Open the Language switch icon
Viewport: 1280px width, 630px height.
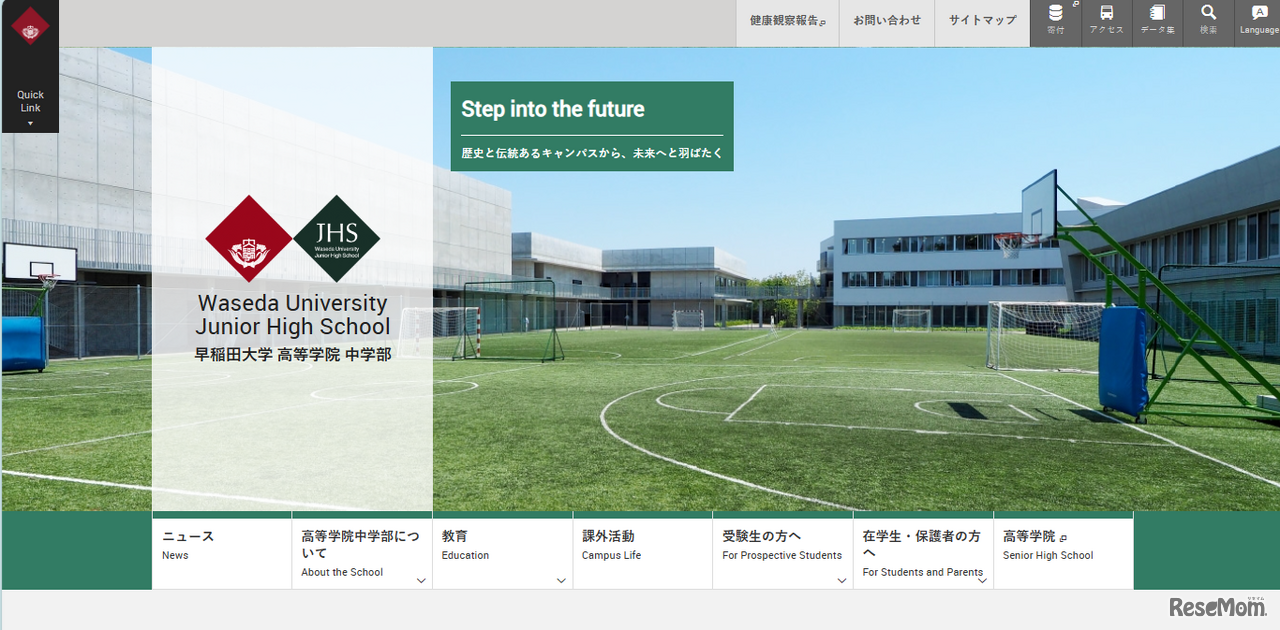[x=1258, y=21]
